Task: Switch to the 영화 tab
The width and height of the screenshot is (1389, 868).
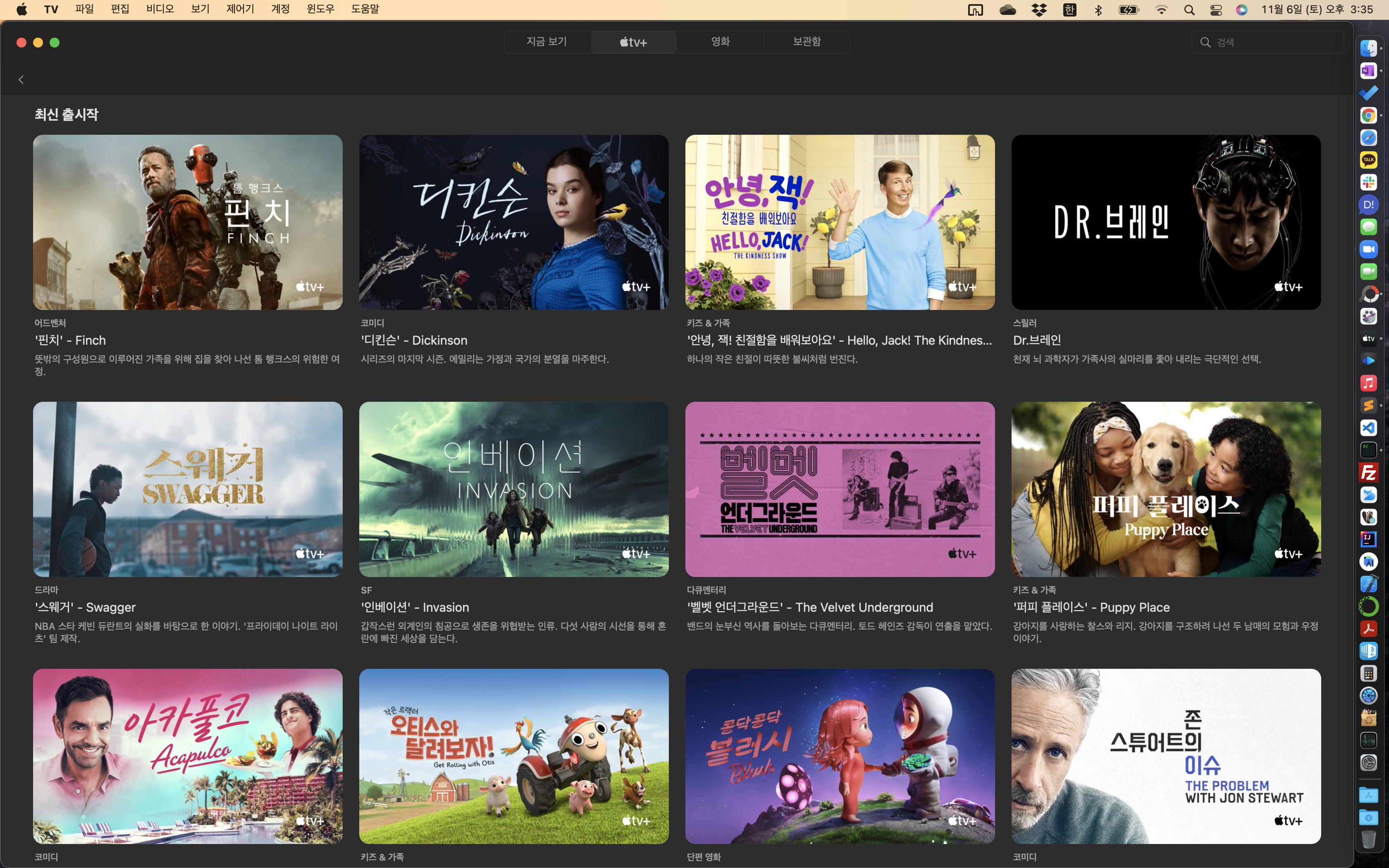Action: 720,41
